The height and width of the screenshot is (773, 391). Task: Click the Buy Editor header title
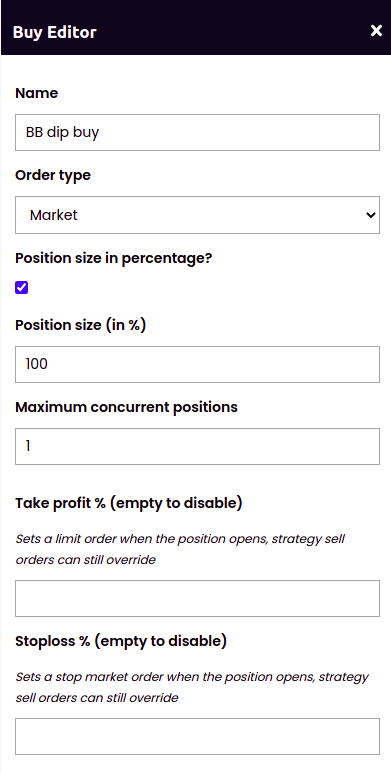(x=55, y=33)
